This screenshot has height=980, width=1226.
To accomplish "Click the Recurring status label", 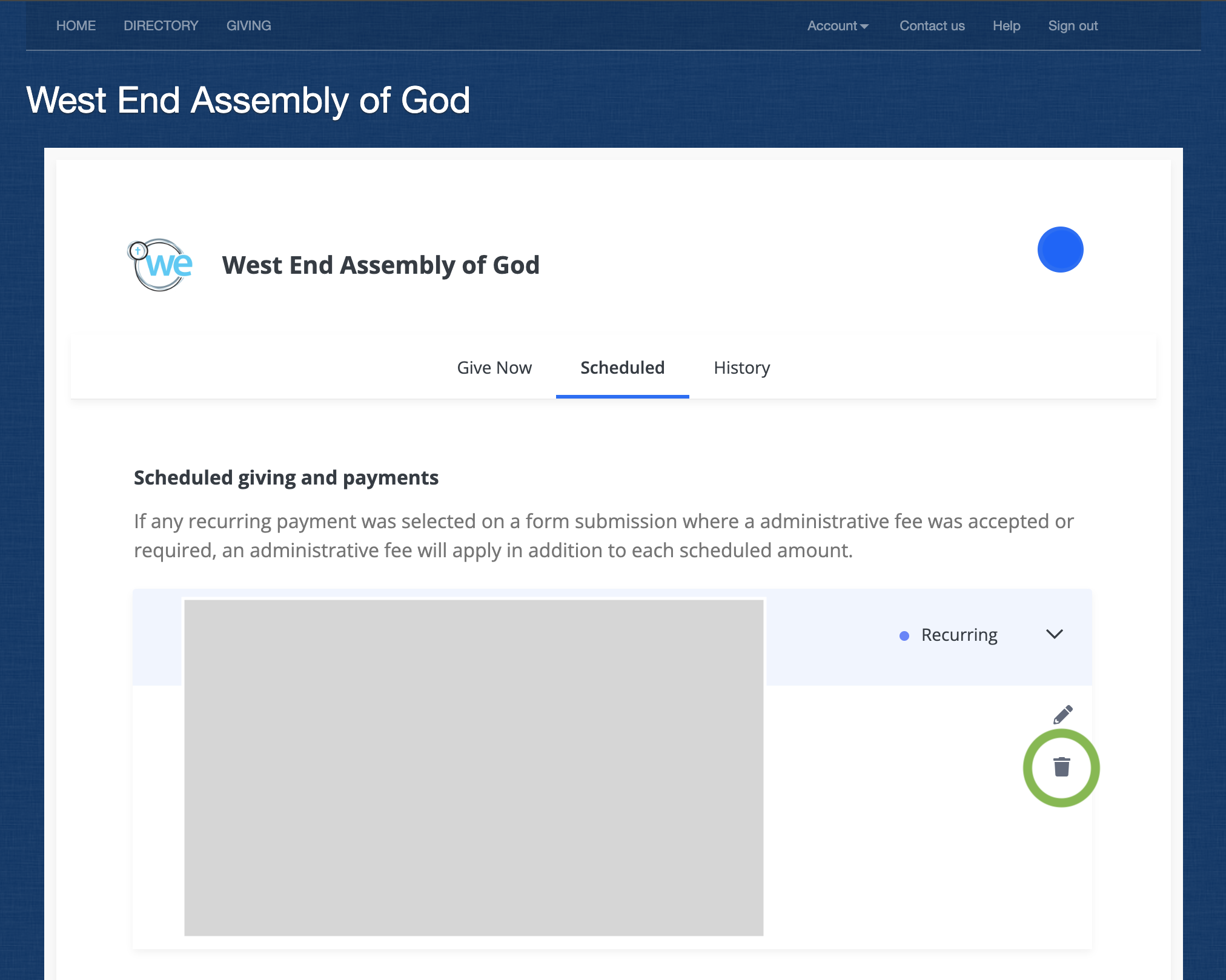I will (959, 635).
